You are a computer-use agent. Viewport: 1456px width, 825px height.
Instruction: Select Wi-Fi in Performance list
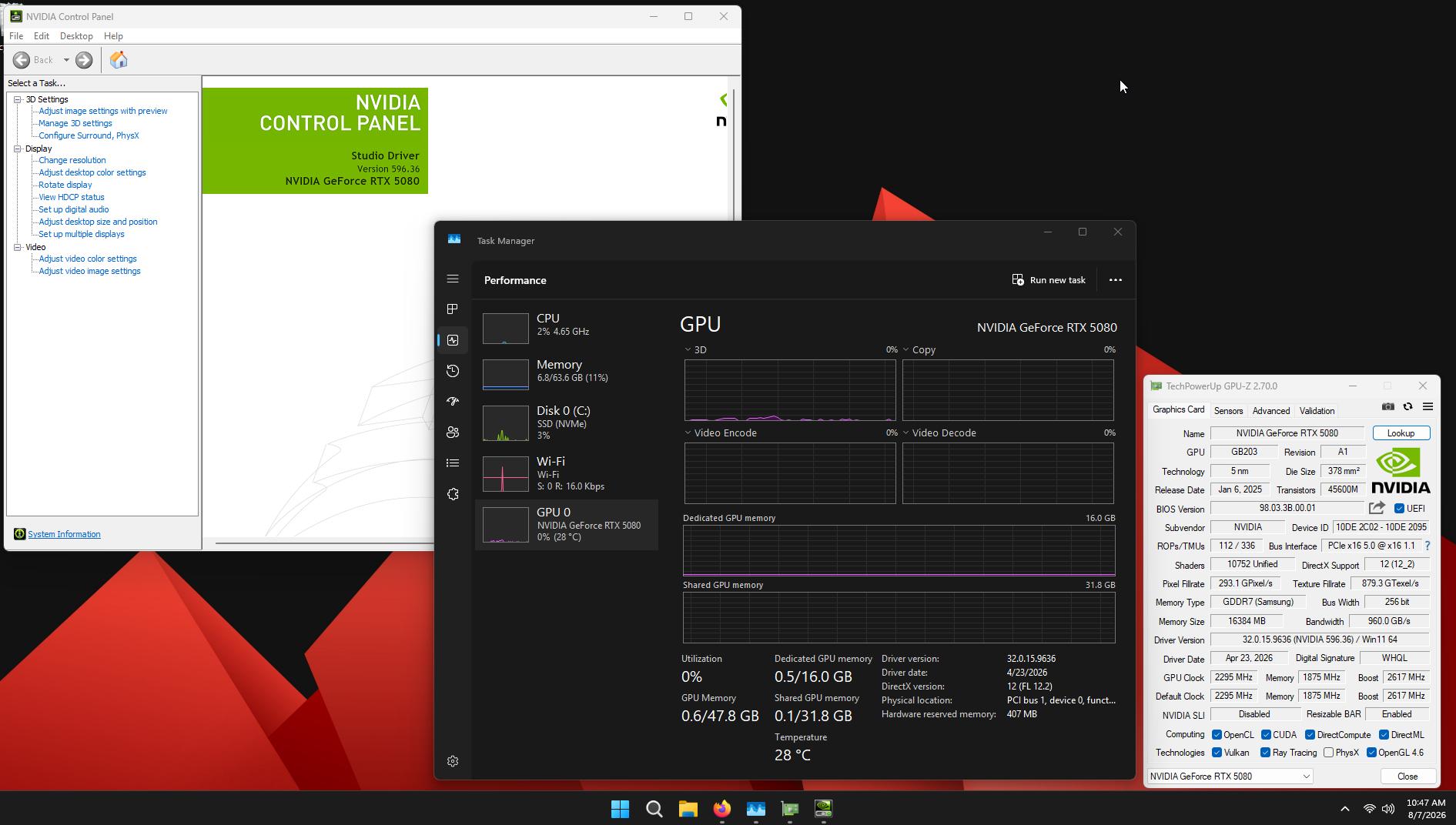click(x=567, y=473)
